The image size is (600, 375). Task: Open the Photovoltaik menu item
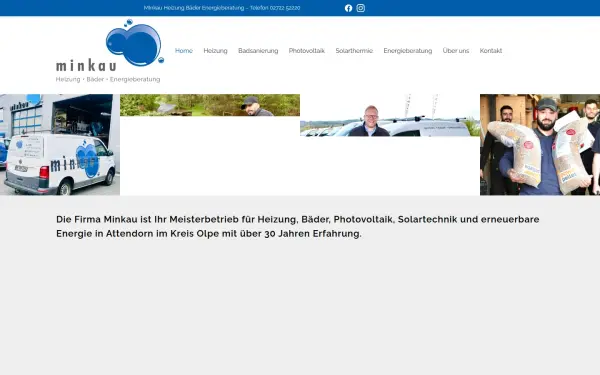pyautogui.click(x=307, y=51)
